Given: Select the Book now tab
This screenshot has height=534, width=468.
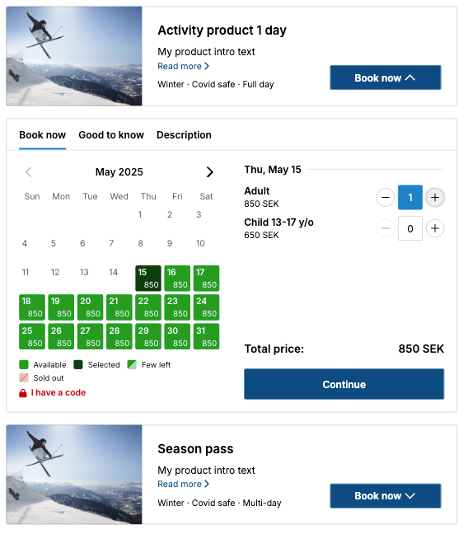Looking at the screenshot, I should coord(43,135).
